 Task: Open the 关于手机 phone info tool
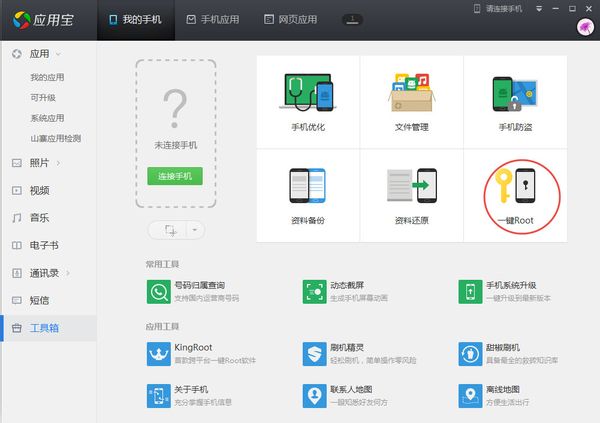pyautogui.click(x=189, y=396)
